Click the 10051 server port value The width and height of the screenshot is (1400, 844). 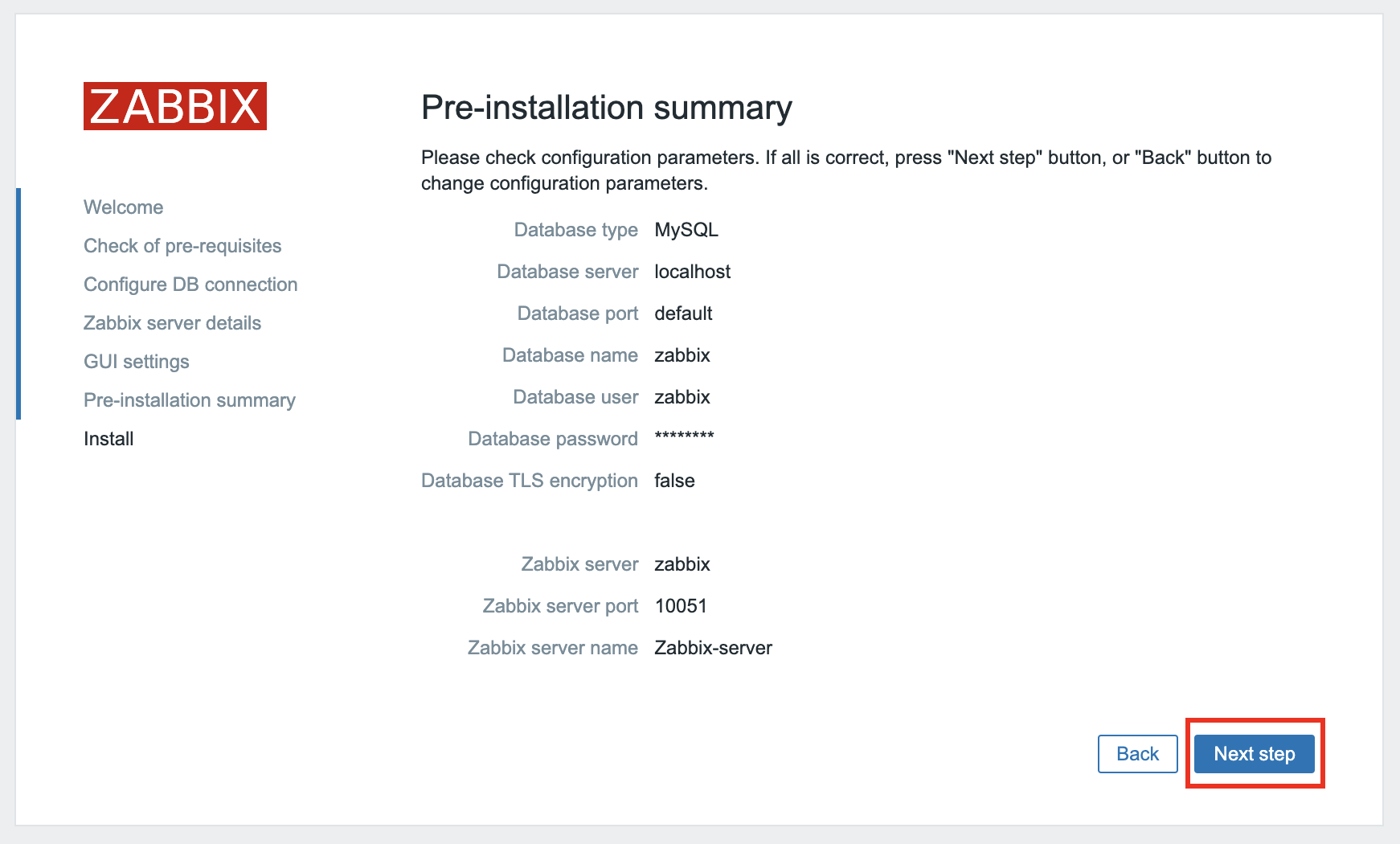[x=681, y=606]
